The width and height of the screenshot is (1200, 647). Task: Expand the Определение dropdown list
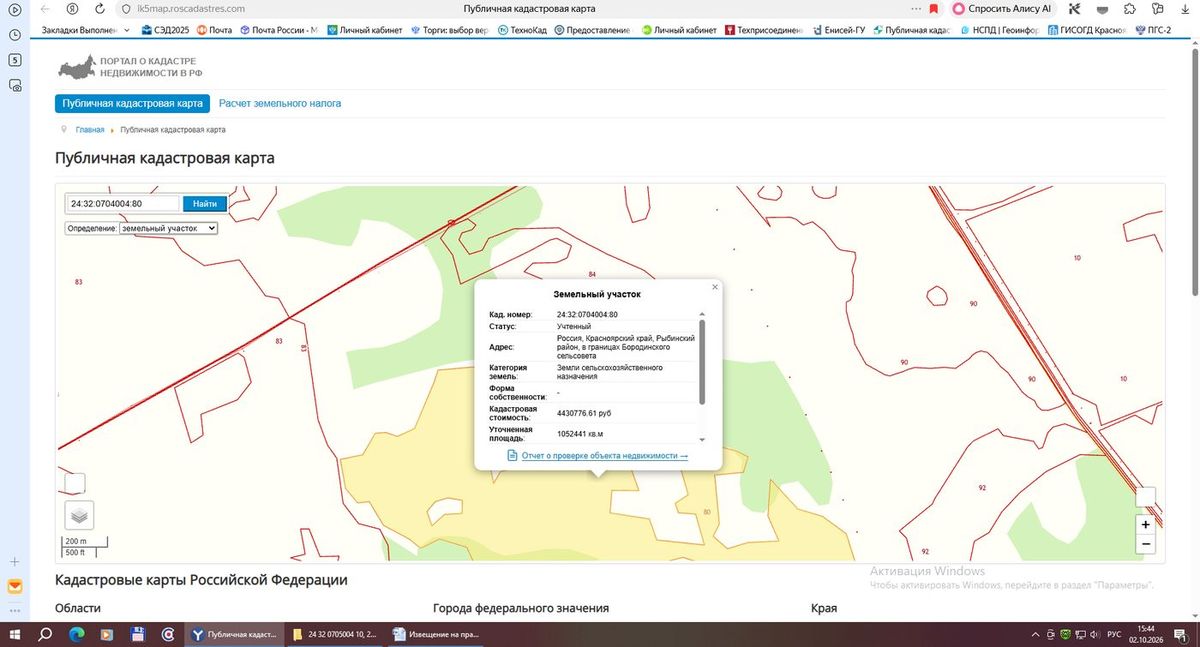[x=168, y=228]
